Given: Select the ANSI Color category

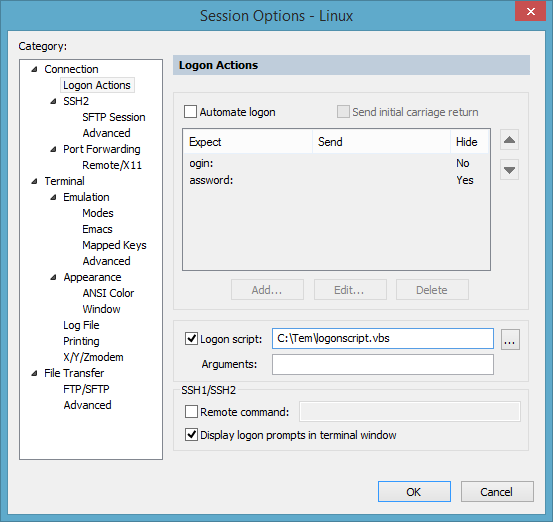Looking at the screenshot, I should point(108,293).
